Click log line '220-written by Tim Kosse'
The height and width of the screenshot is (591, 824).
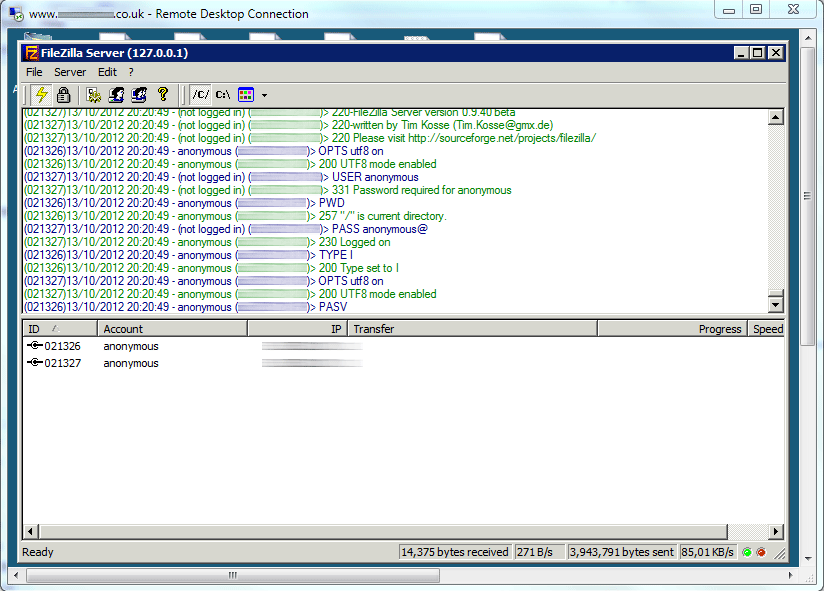click(289, 125)
